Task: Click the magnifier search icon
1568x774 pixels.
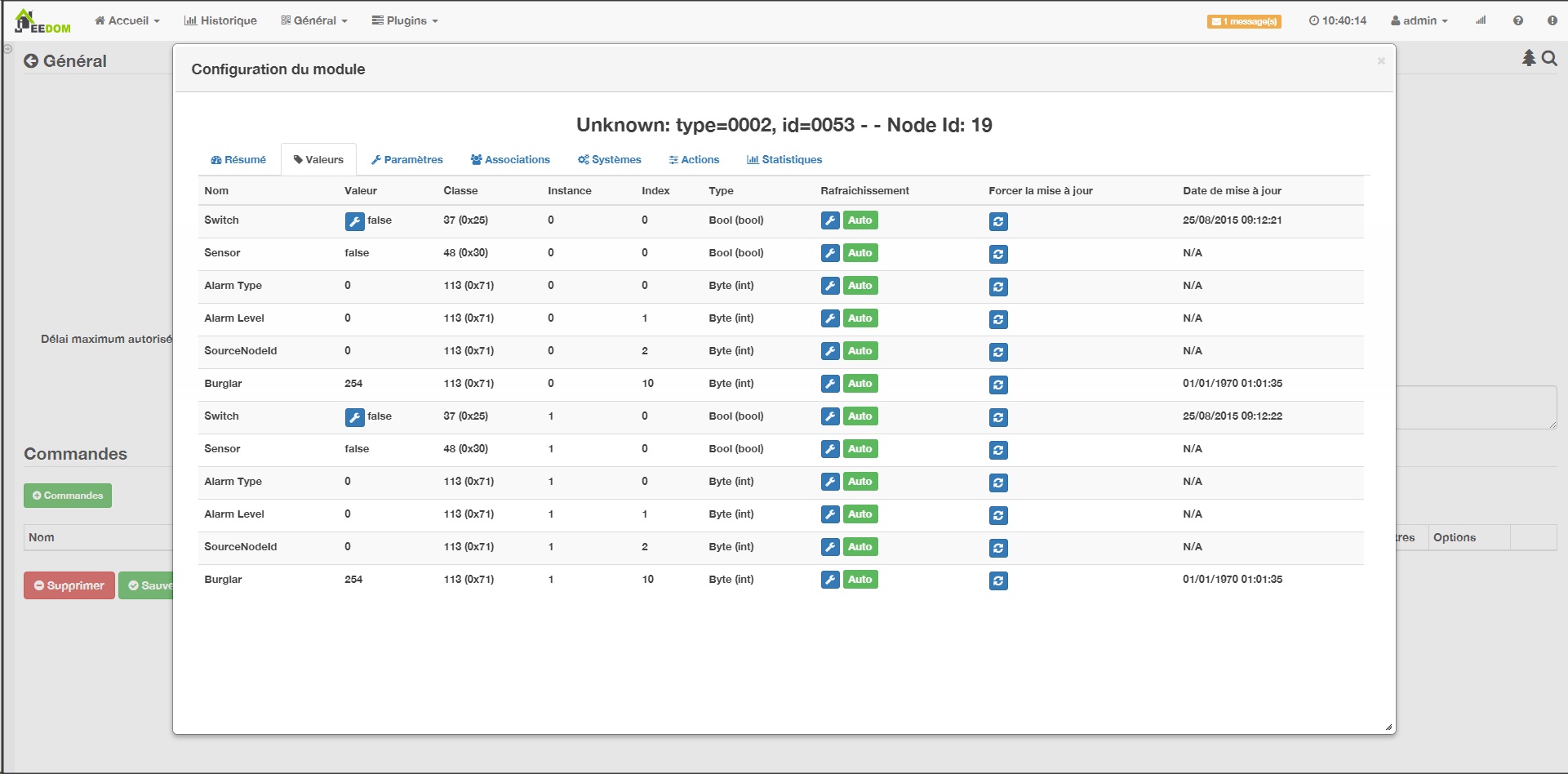Action: [x=1549, y=58]
